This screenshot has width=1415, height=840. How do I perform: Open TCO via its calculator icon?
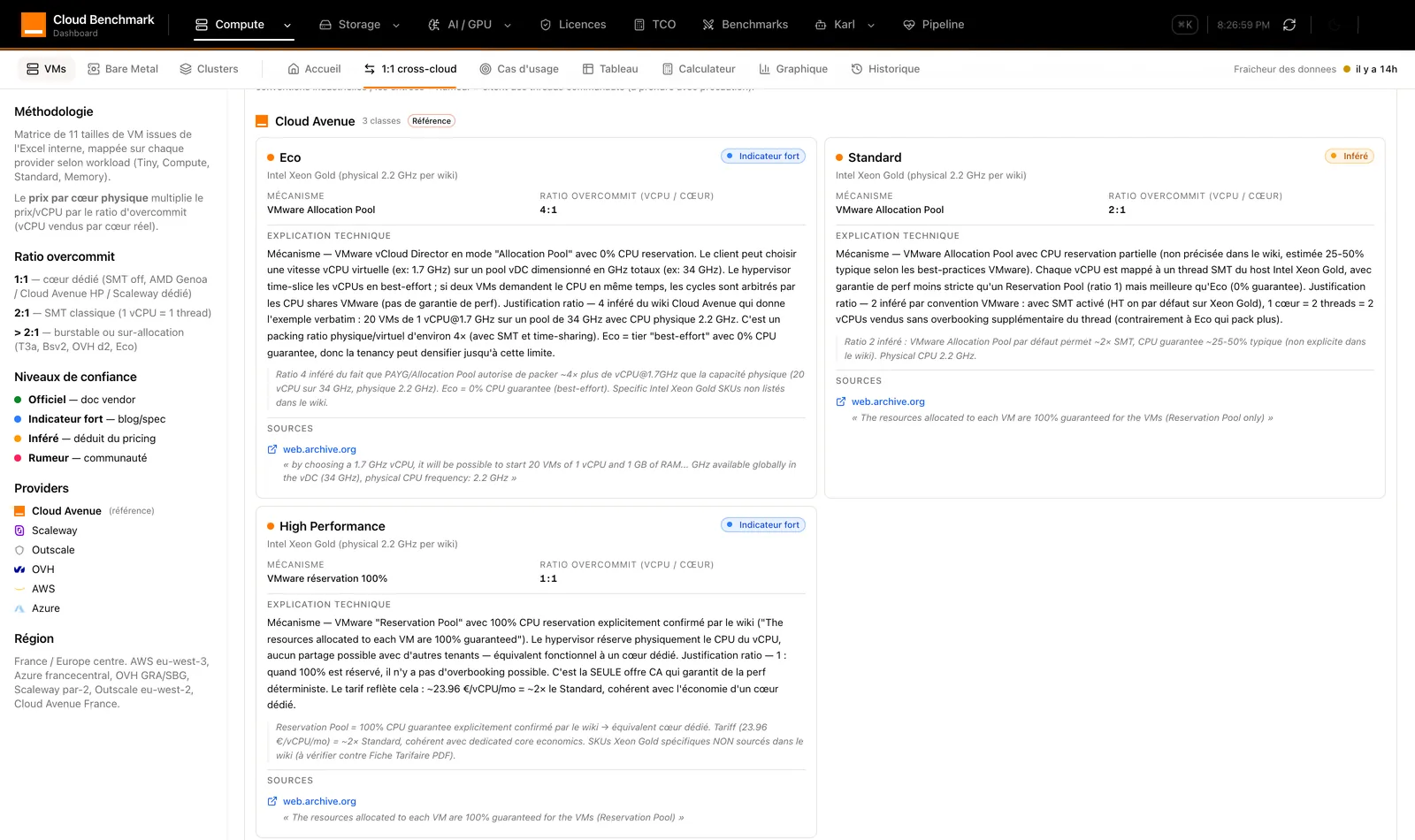(639, 25)
